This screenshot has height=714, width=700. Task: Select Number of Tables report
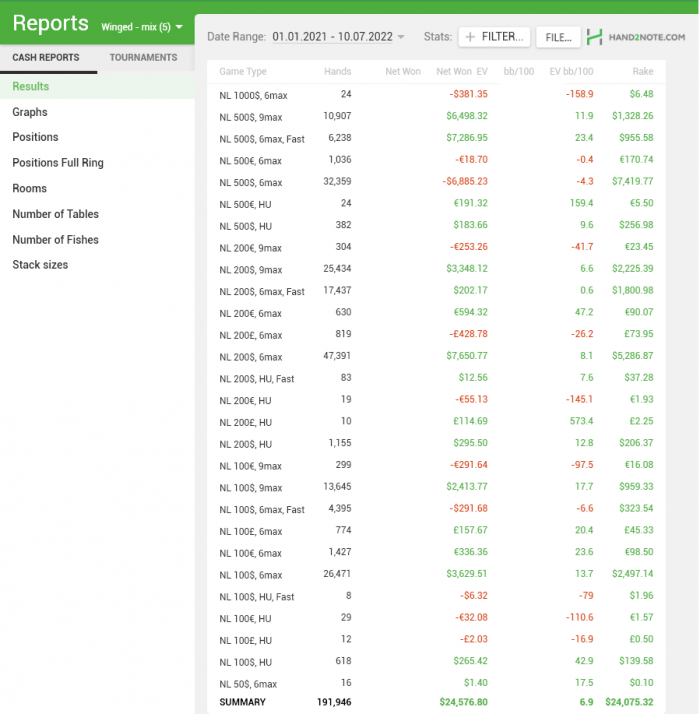(56, 214)
